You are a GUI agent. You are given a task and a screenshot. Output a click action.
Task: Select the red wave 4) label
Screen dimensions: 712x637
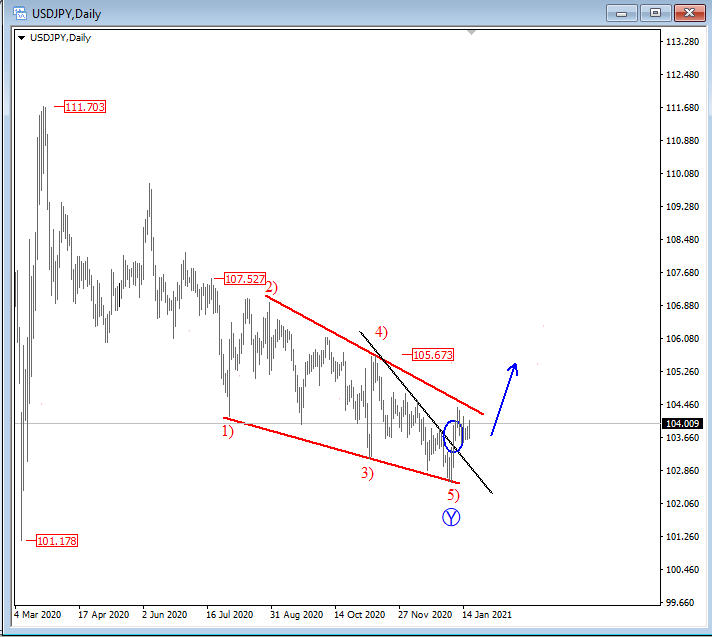(x=381, y=332)
